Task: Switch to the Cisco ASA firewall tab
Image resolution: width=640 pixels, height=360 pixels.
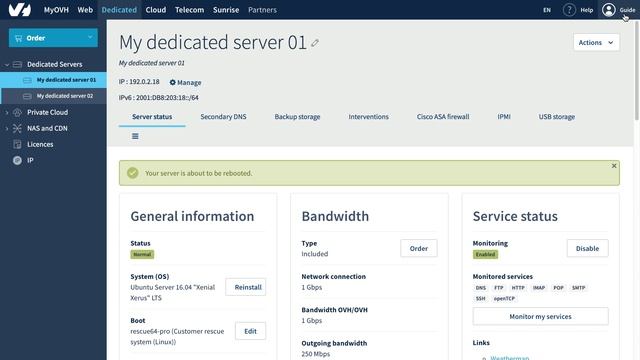Action: click(443, 117)
